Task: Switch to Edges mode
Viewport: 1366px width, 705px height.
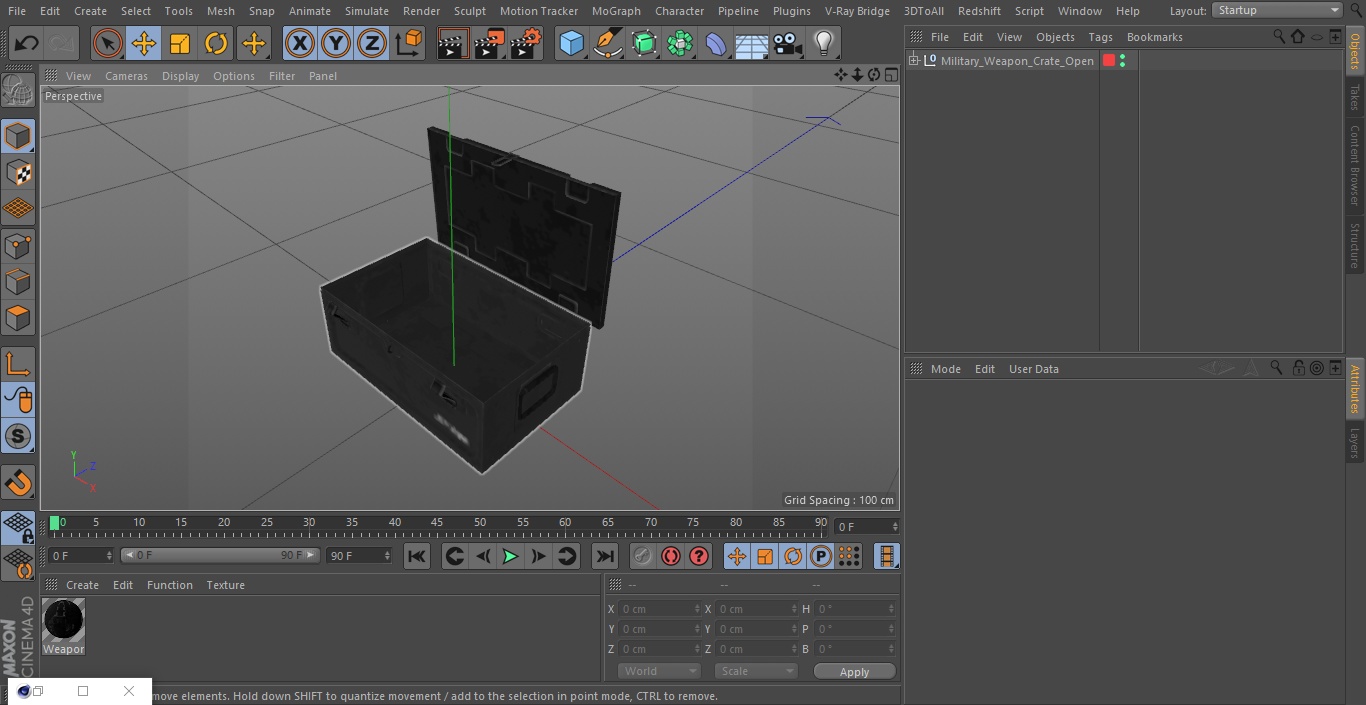Action: coord(18,282)
